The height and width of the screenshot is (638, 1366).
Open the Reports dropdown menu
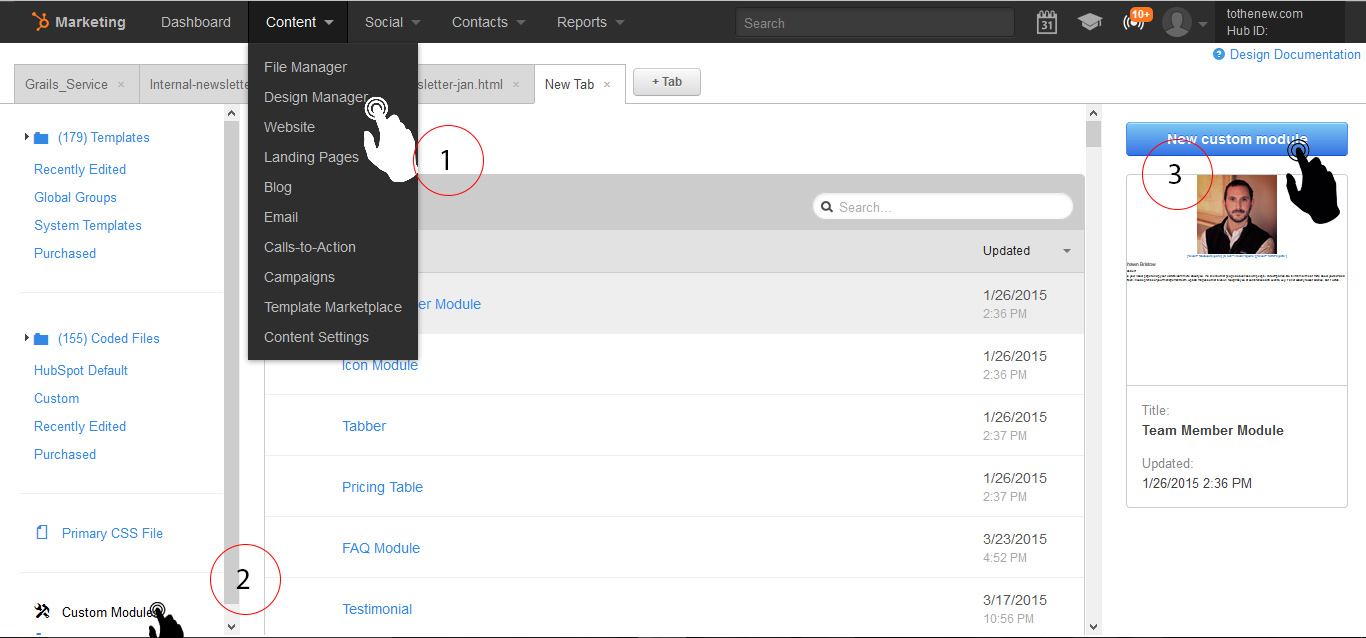(x=590, y=22)
